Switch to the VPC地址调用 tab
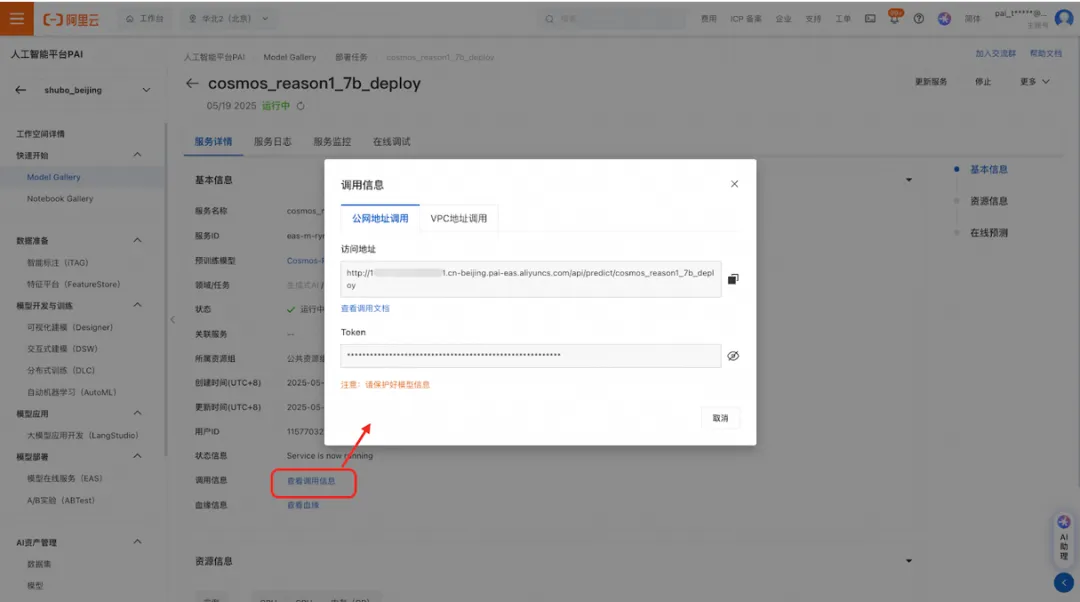 tap(458, 217)
